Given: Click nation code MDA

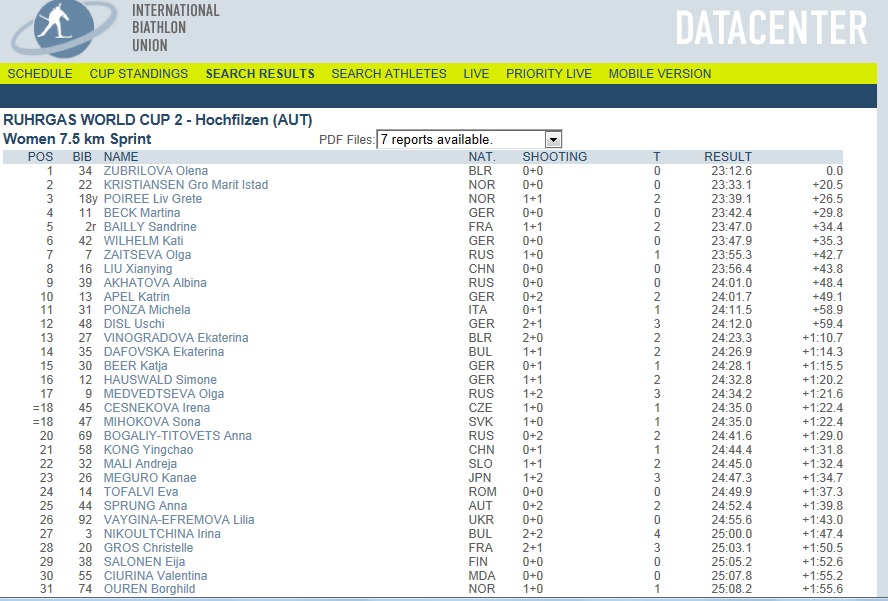Looking at the screenshot, I should tap(482, 576).
